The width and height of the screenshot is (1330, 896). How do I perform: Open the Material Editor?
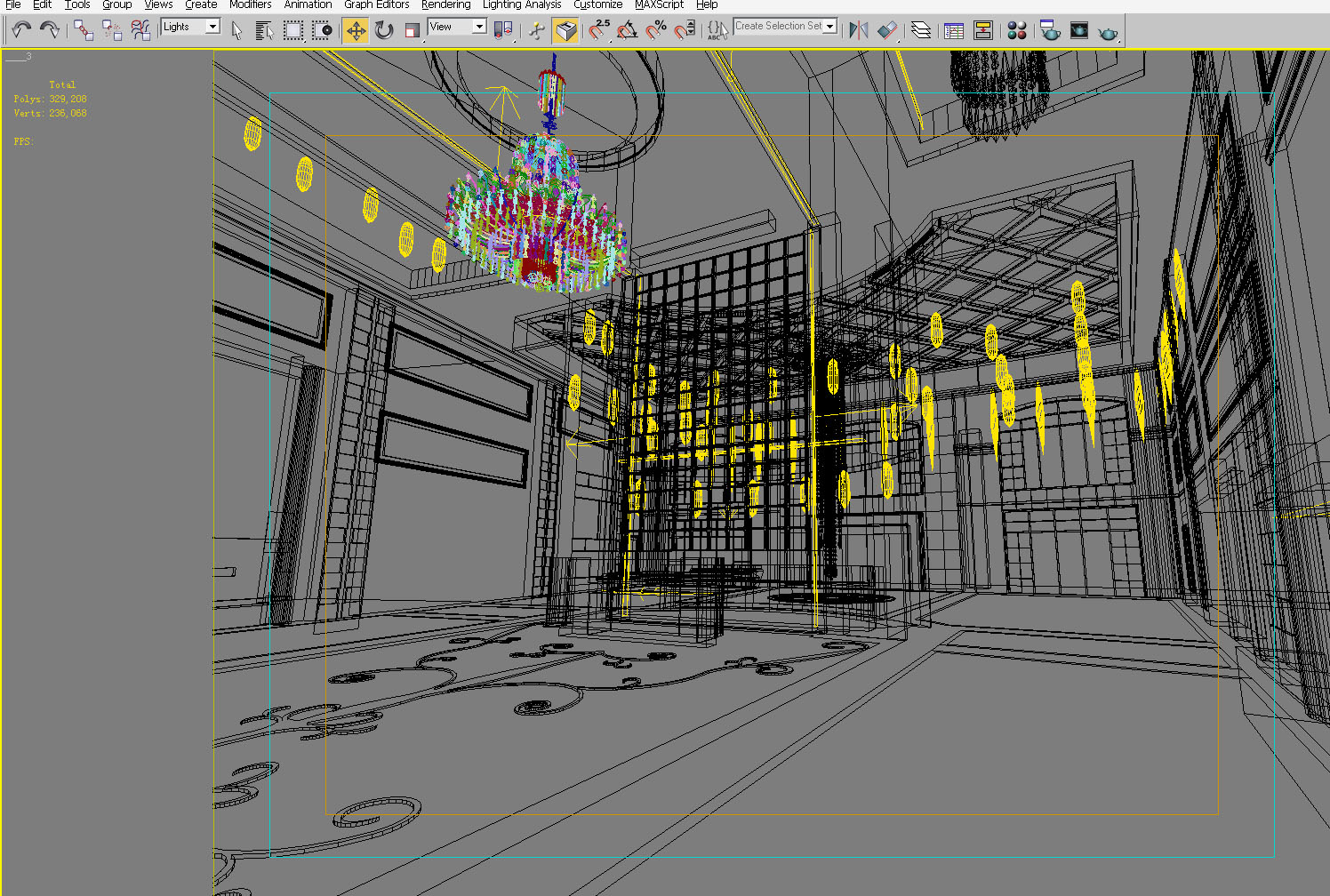pos(1016,29)
